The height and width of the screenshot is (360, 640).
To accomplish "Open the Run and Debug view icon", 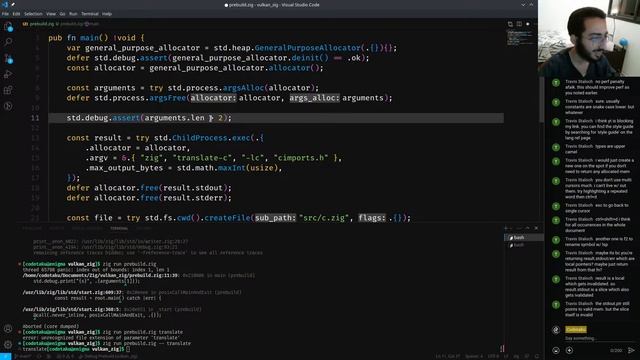I will pyautogui.click(x=8, y=74).
